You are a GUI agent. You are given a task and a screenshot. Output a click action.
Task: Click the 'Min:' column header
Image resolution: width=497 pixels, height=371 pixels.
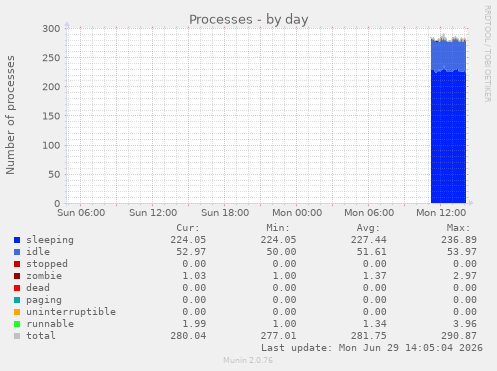pos(278,228)
